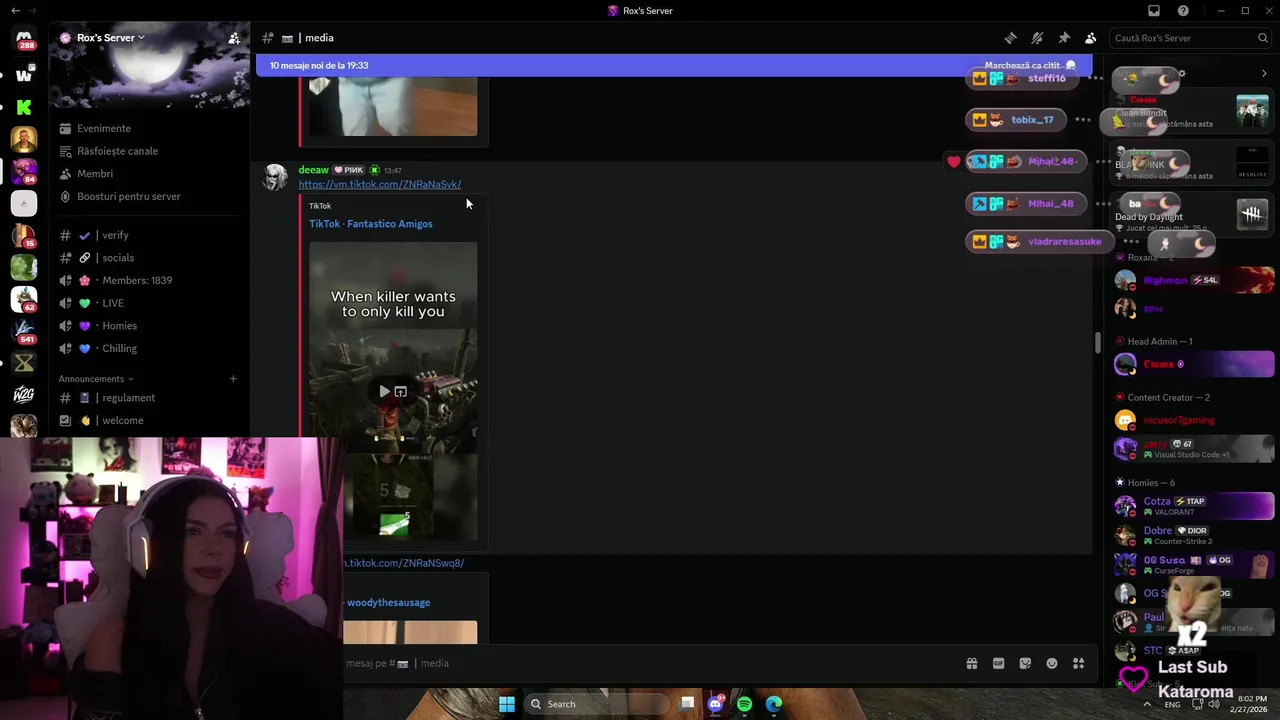
Task: Open the Clean Bandit activity card
Action: click(x=1192, y=110)
